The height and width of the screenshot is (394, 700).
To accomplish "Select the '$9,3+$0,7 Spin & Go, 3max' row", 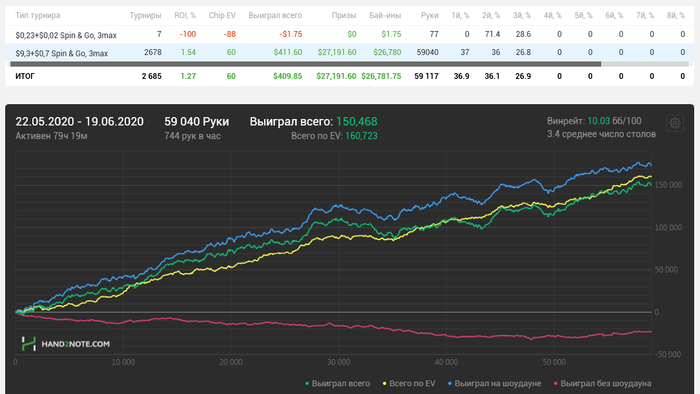I will (x=350, y=53).
